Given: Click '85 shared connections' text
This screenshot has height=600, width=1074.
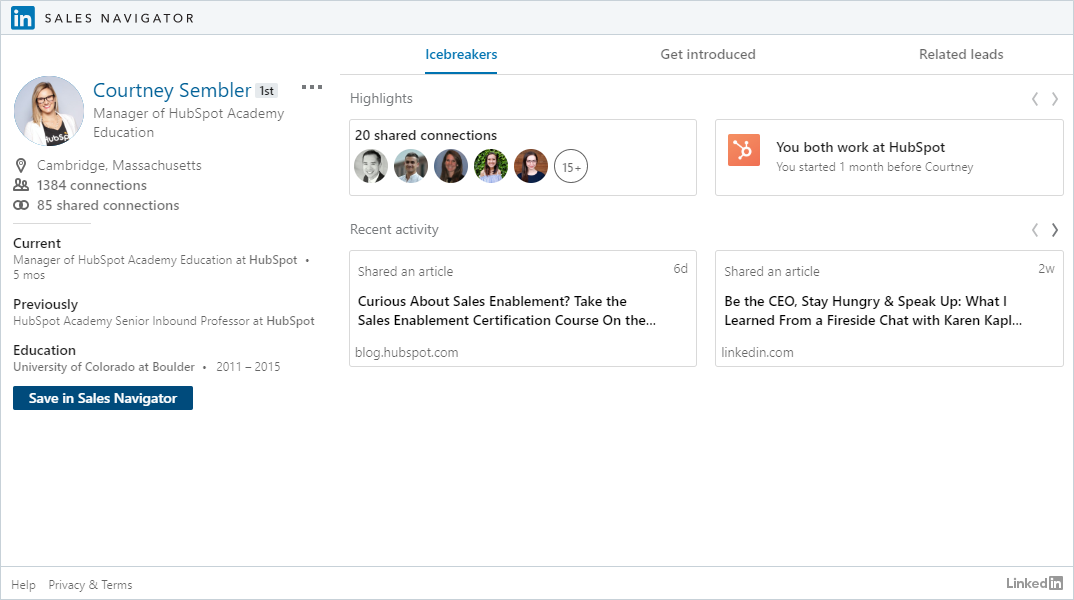Looking at the screenshot, I should 108,205.
